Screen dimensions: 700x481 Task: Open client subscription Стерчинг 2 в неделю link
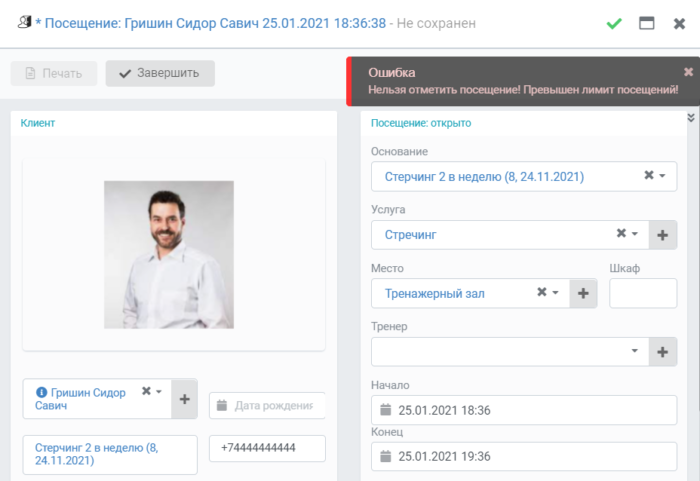point(97,454)
